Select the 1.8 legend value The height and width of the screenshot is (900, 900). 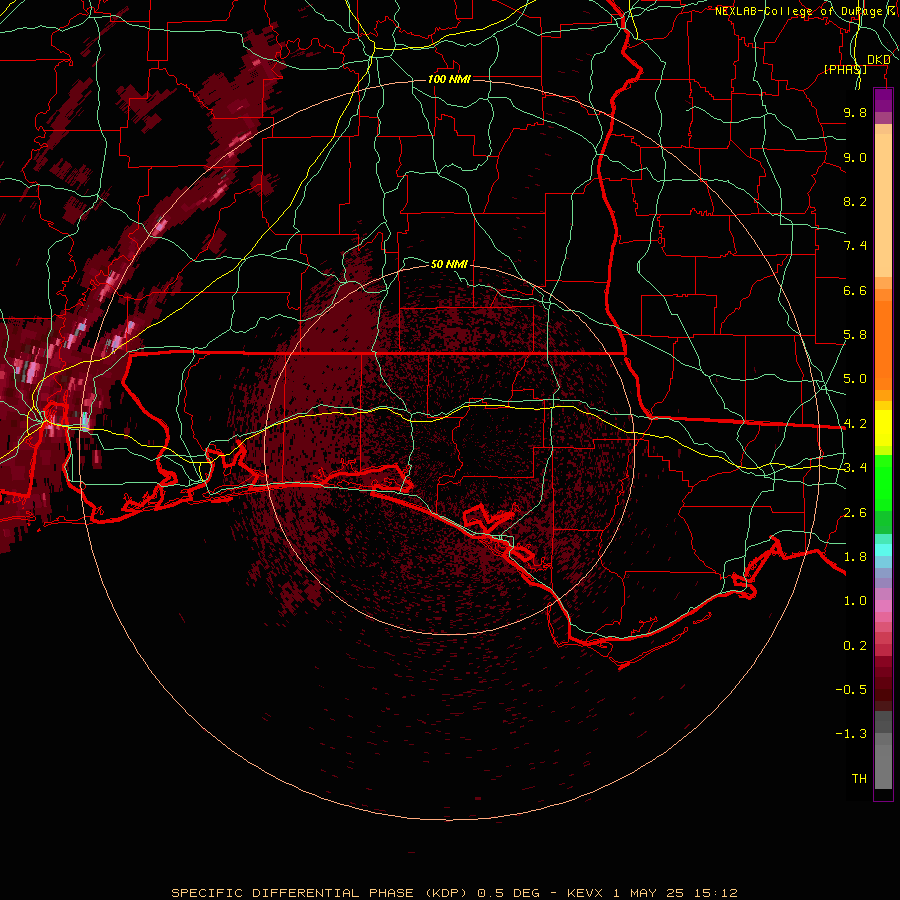coord(855,557)
